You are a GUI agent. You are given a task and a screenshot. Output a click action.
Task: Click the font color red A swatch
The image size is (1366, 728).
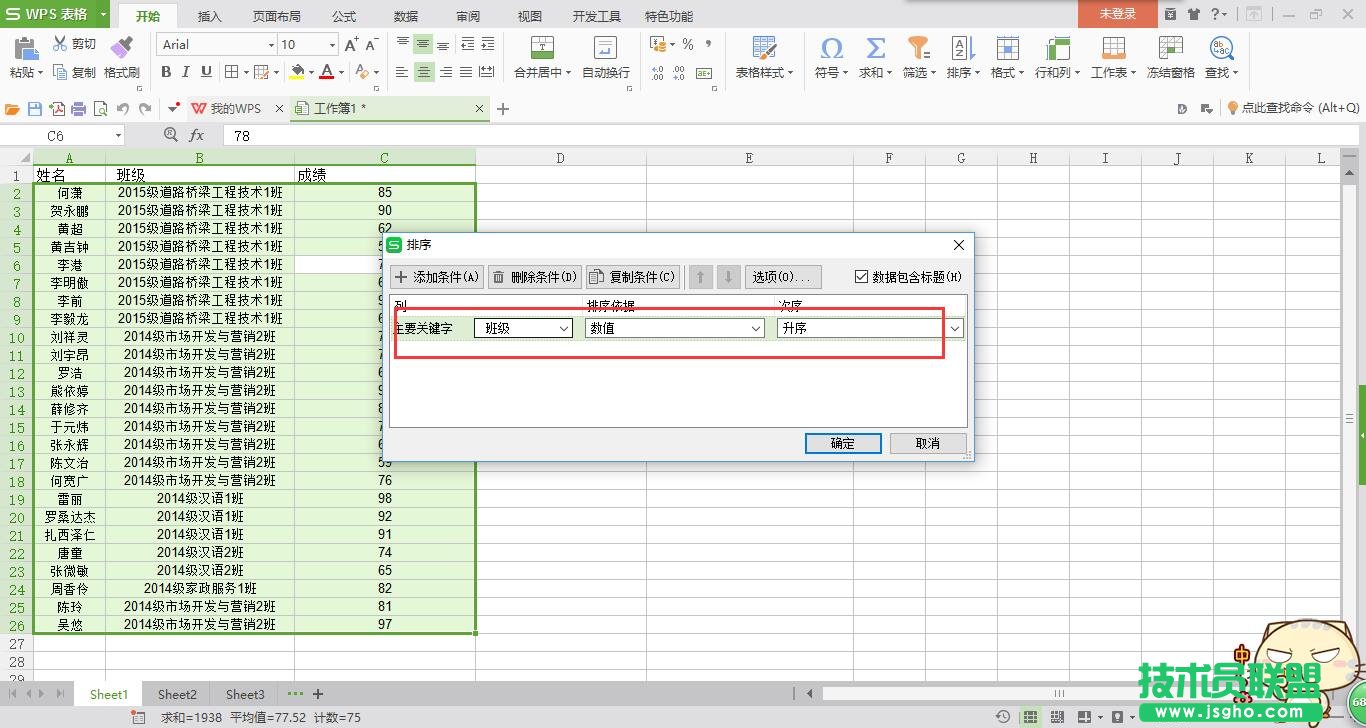tap(326, 72)
